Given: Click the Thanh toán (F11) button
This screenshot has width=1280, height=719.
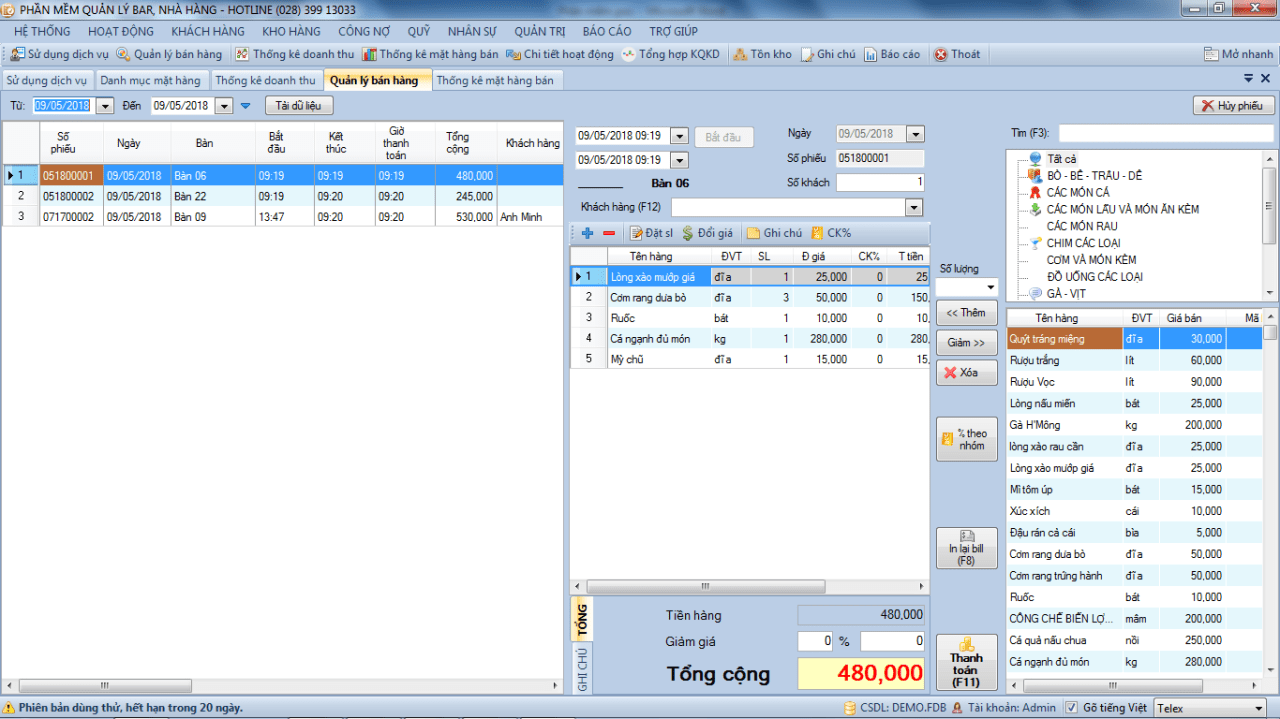Looking at the screenshot, I should pos(966,663).
